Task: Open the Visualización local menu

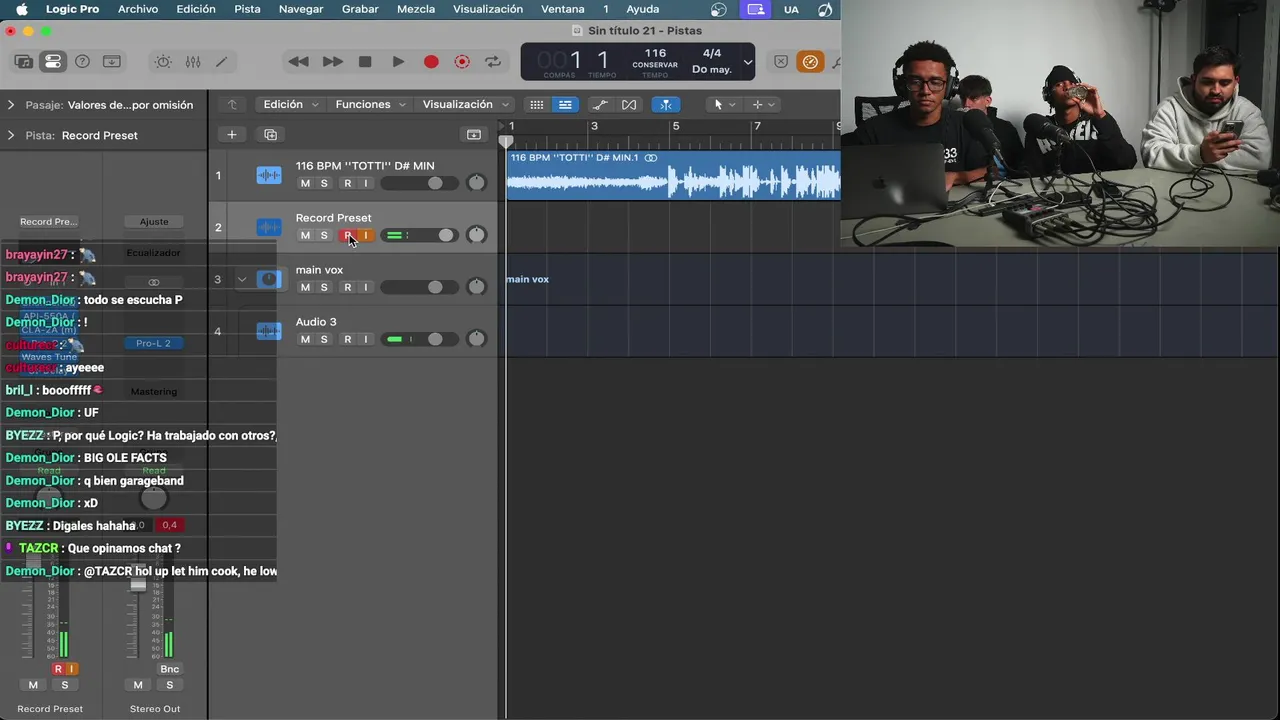Action: [465, 104]
